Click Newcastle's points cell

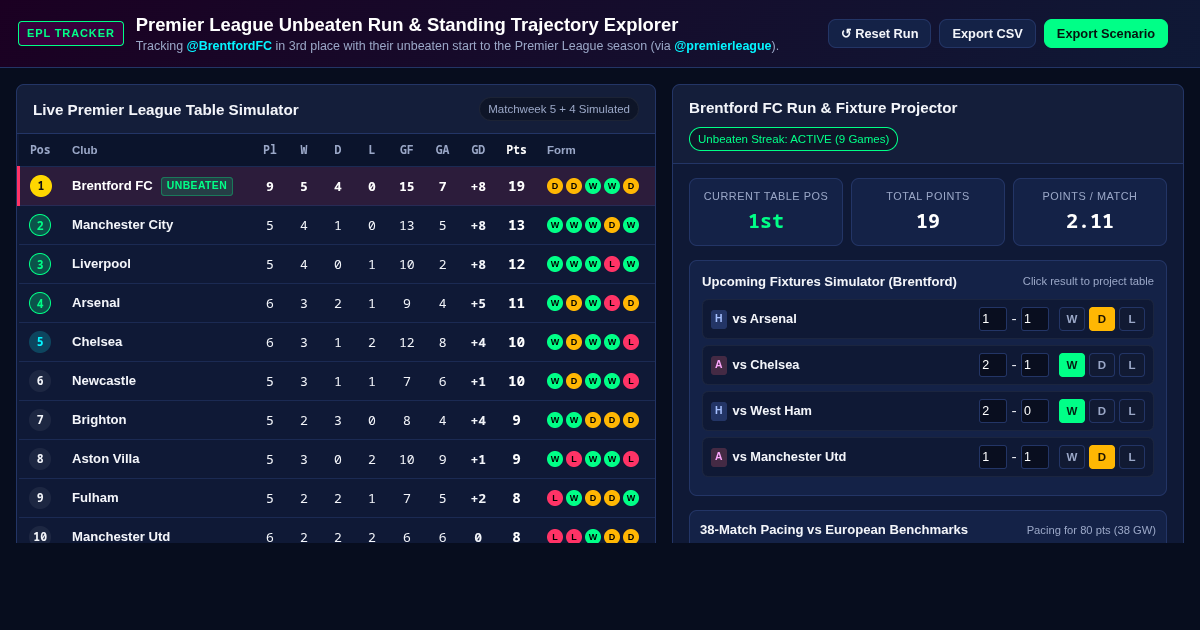(x=516, y=381)
